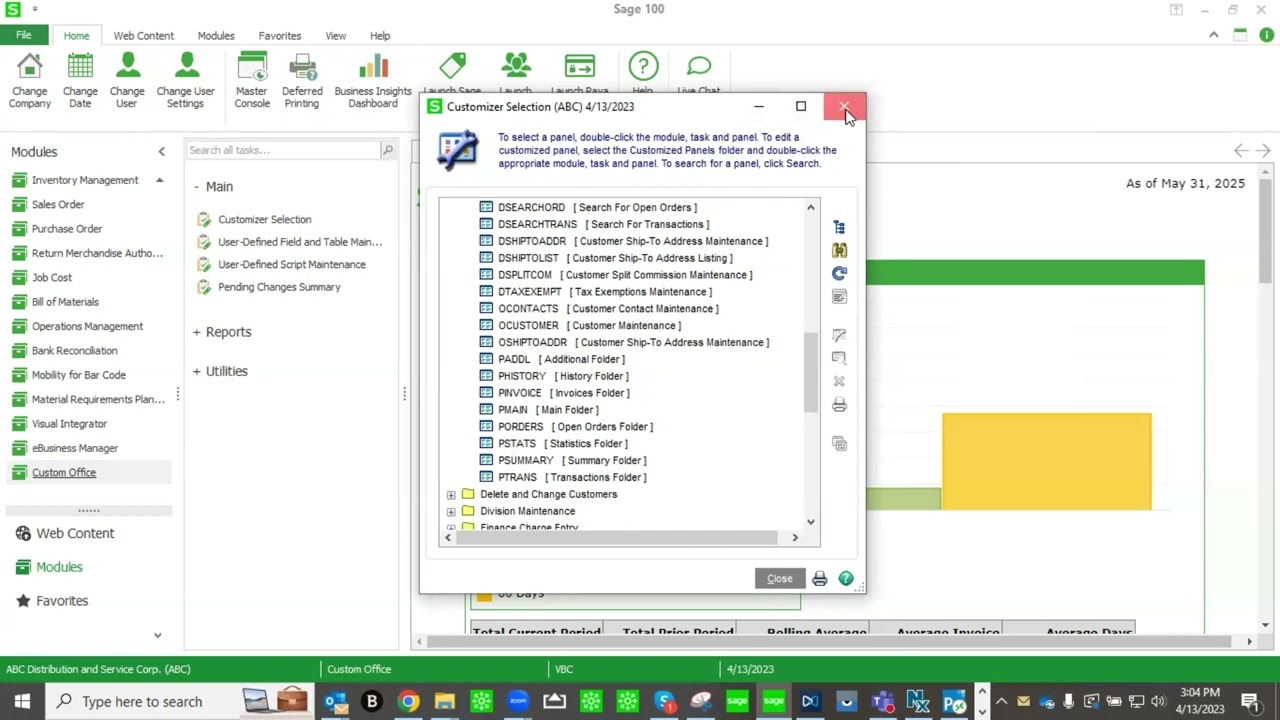Click the Search all tasks input field
This screenshot has width=1280, height=720.
point(284,150)
